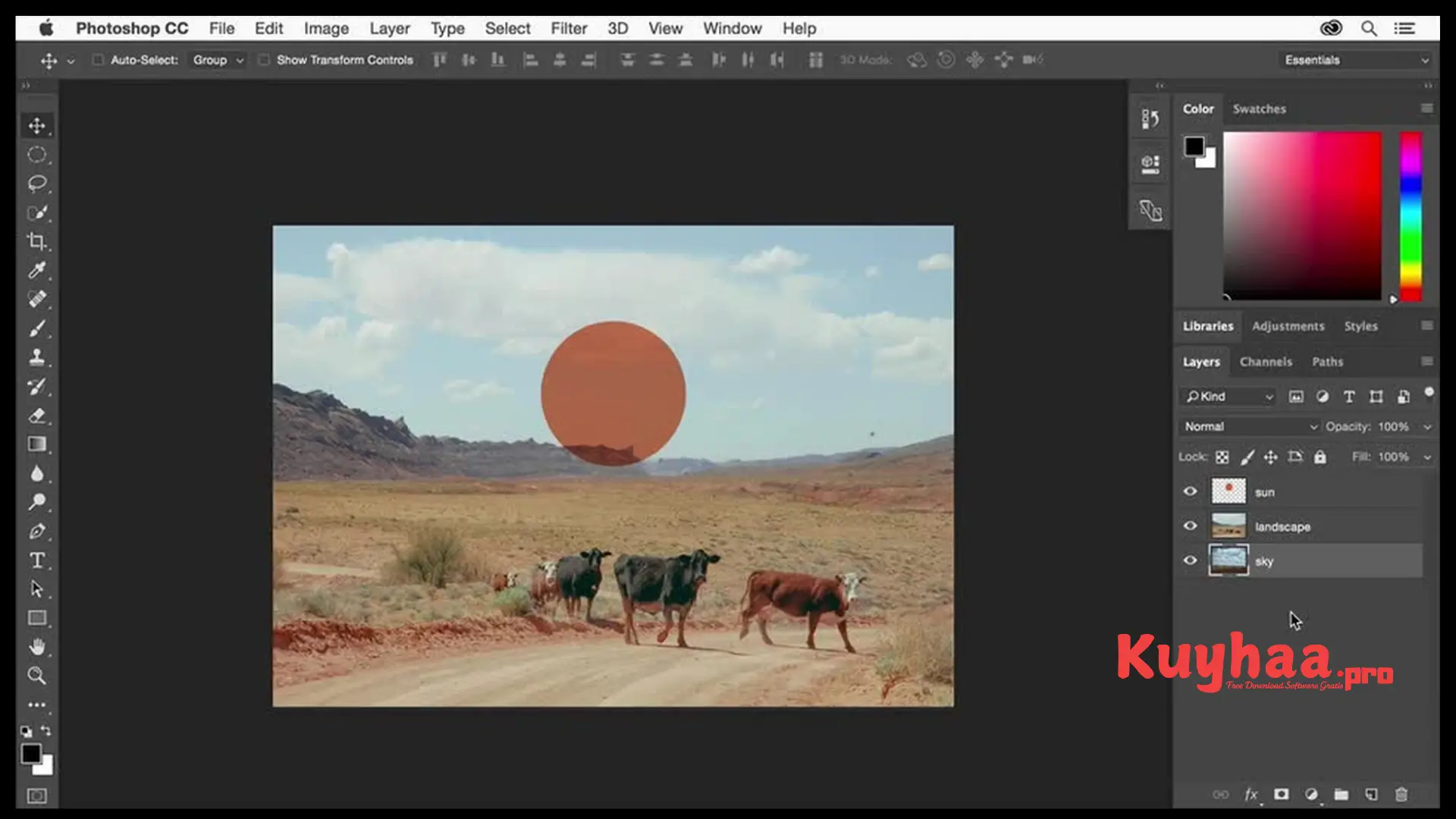Create new fill or adjustment layer
1456x819 pixels.
[x=1311, y=794]
